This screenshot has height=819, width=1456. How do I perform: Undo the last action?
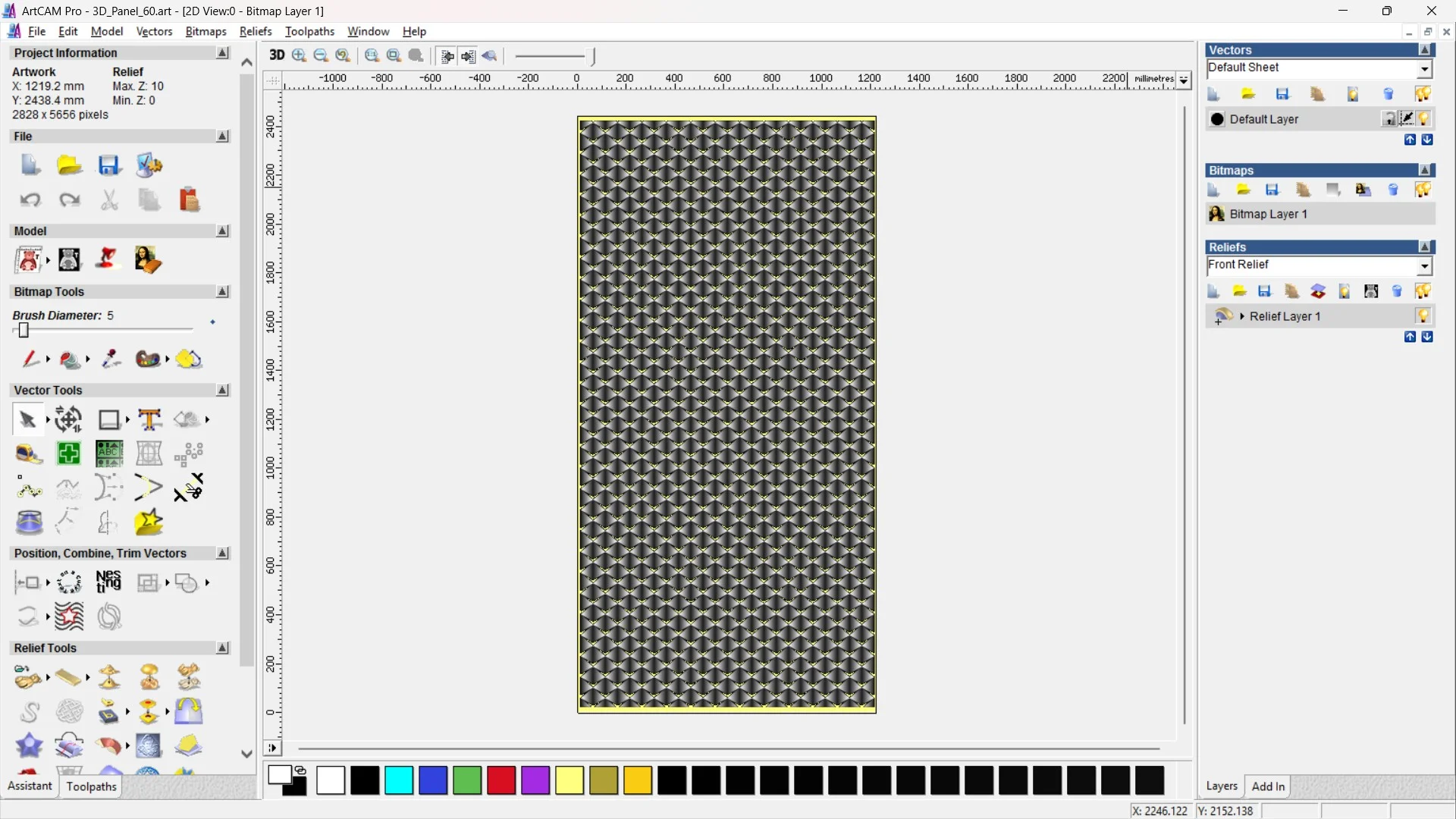[30, 199]
